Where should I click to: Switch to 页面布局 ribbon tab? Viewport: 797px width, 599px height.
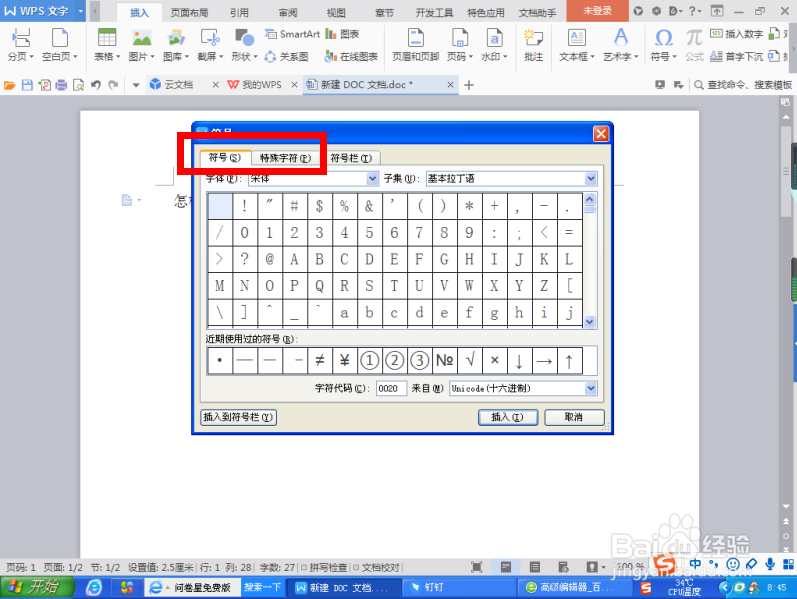point(189,13)
